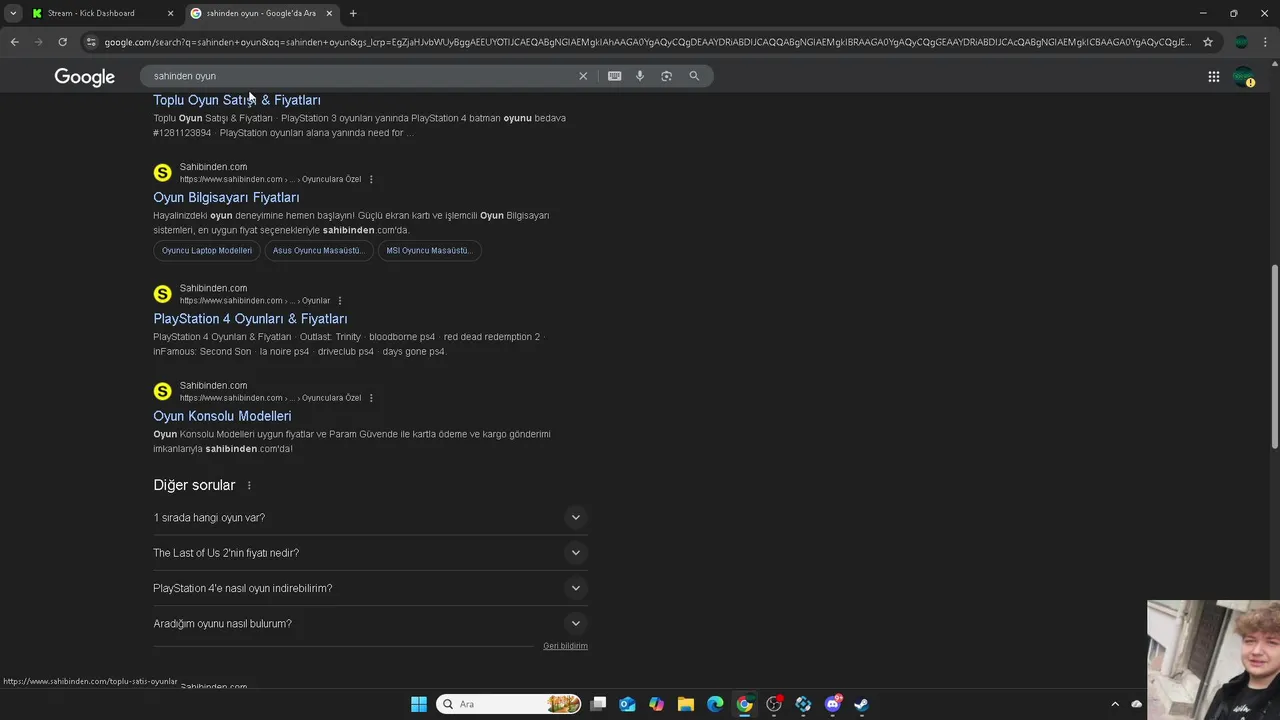This screenshot has height=720, width=1280.
Task: Click the Windows taskbar search box
Action: [x=509, y=704]
